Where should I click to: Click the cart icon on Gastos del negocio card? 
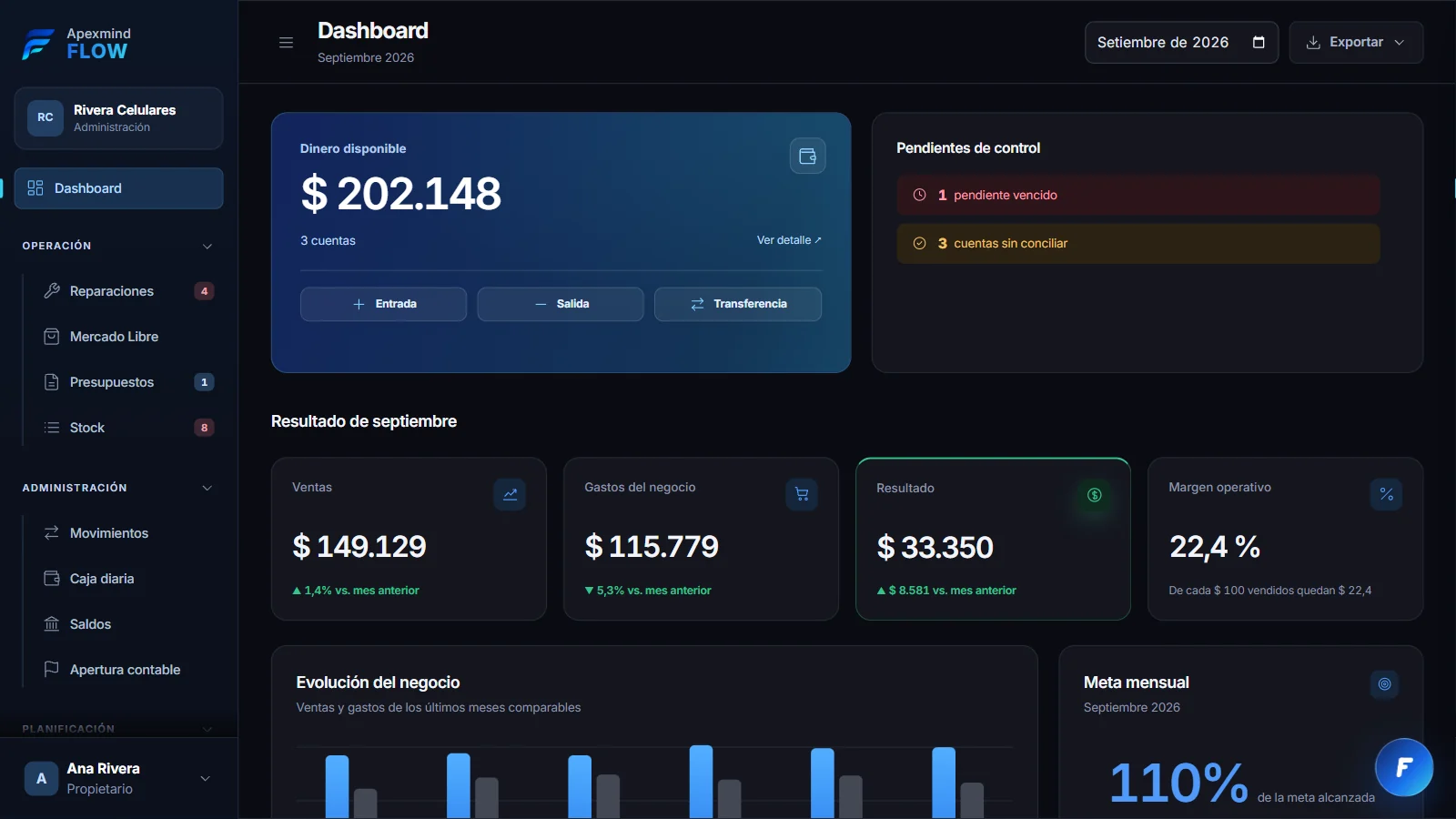point(802,494)
